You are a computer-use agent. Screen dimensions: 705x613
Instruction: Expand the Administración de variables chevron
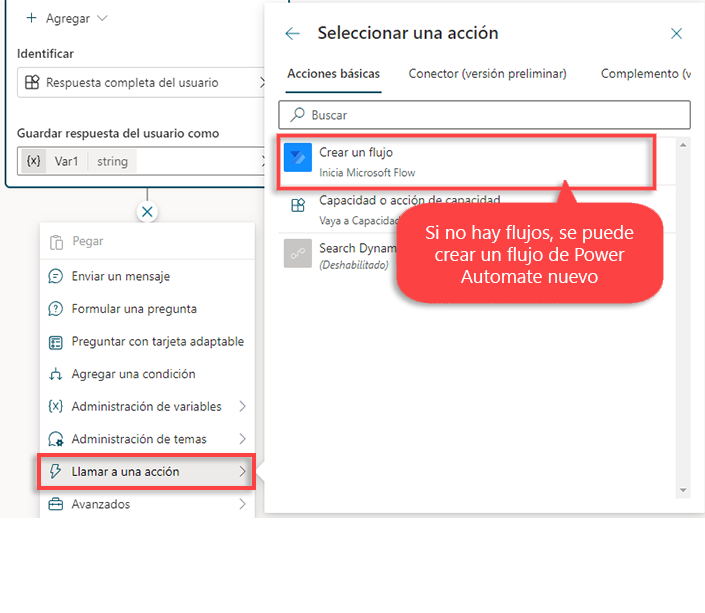point(242,407)
